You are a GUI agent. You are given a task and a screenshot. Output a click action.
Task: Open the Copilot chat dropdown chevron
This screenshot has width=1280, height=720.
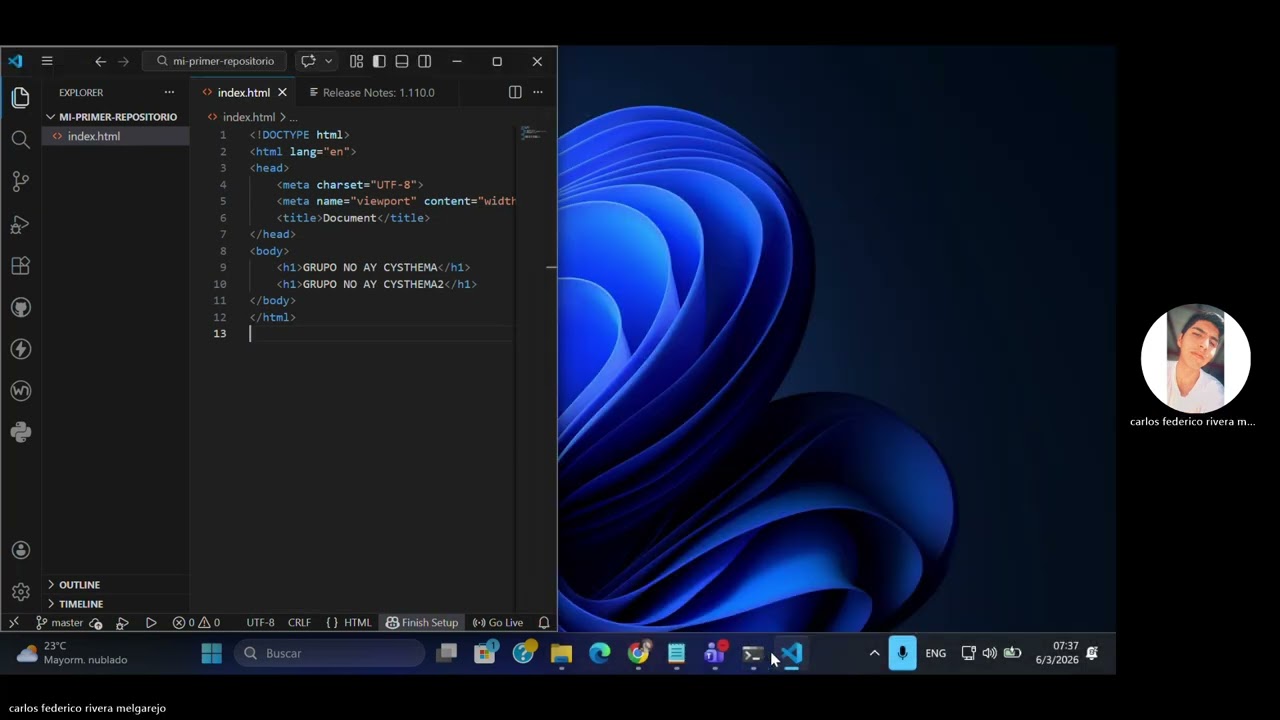coord(328,61)
